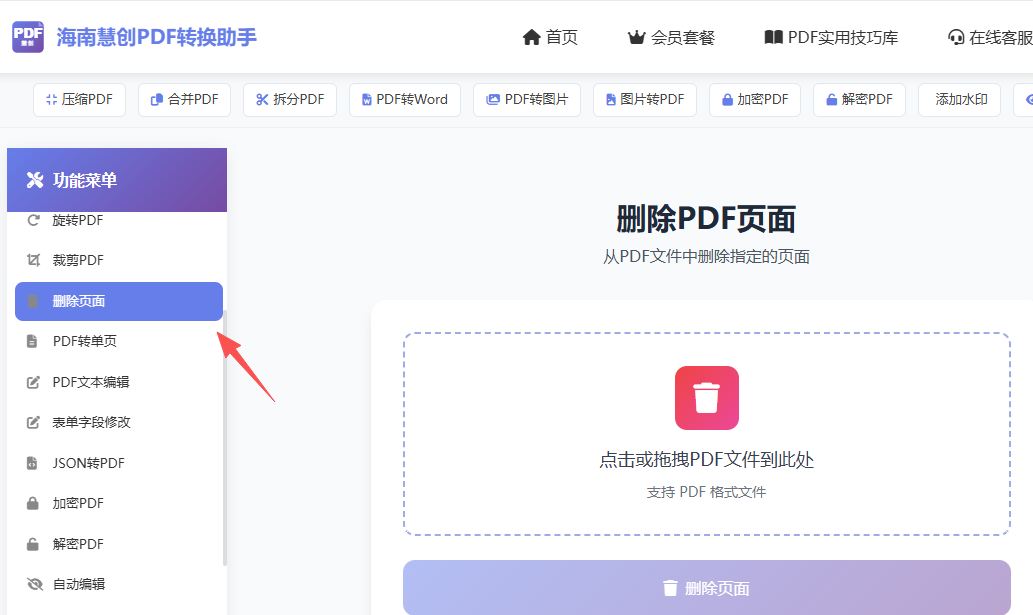This screenshot has height=615, width=1033.
Task: Choose PDF转单页 in the sidebar menu
Action: pos(119,341)
